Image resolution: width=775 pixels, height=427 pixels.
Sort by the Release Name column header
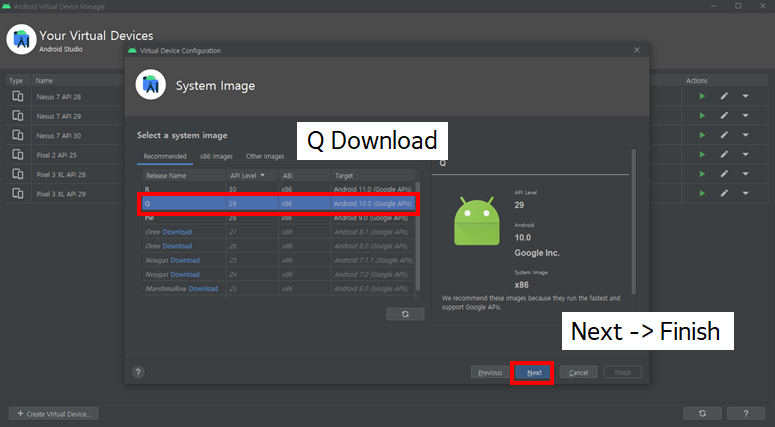(184, 175)
